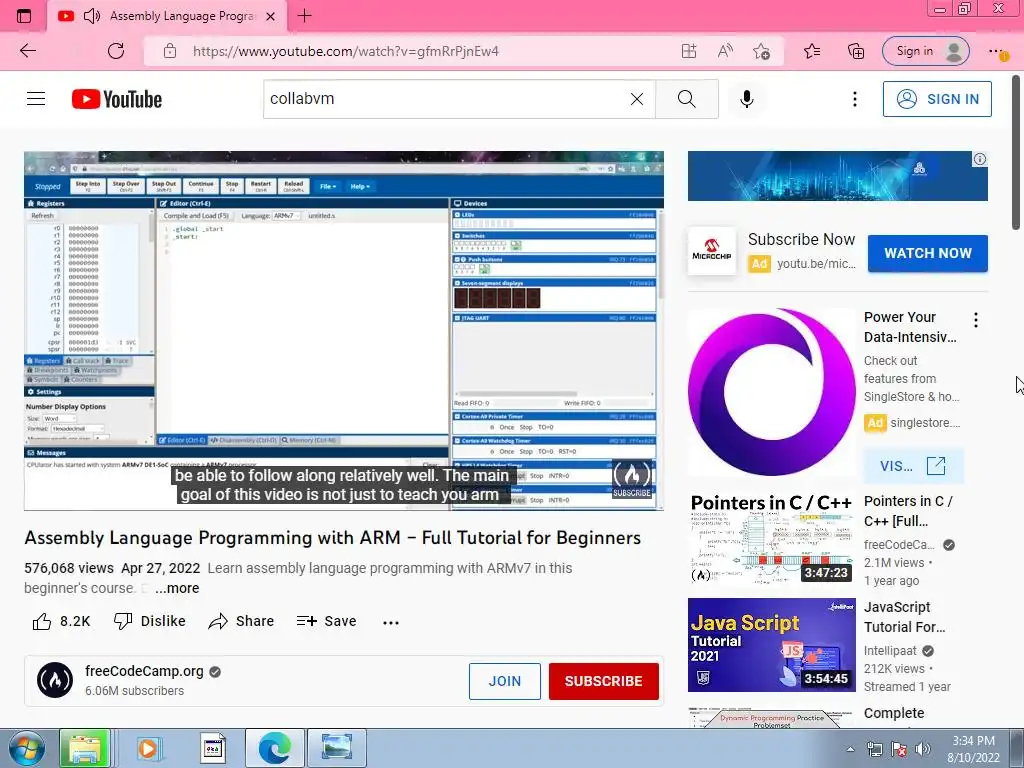1024x768 pixels.
Task: Expand description with ...more
Action: (177, 588)
